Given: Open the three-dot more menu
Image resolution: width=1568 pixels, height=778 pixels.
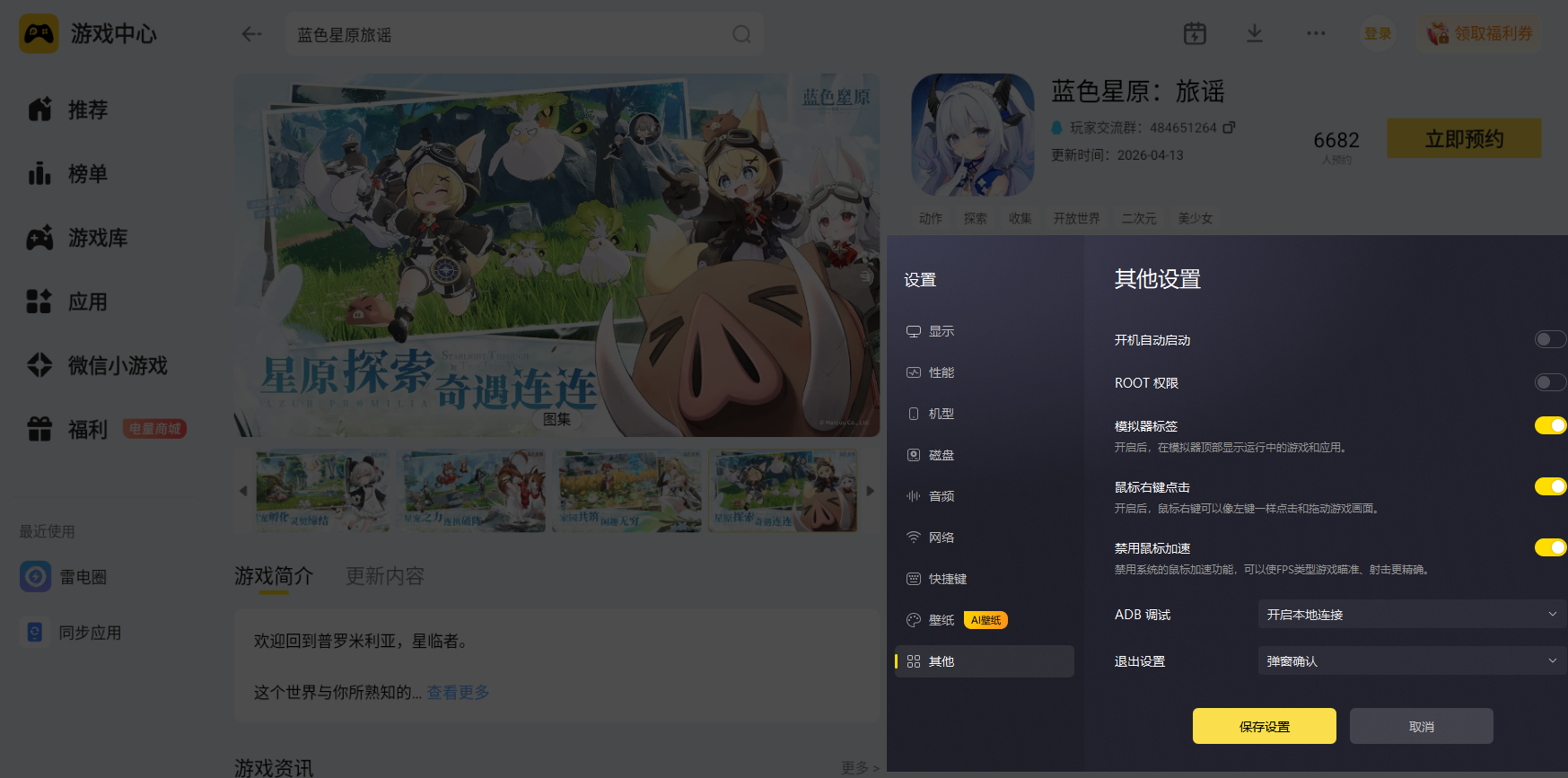Looking at the screenshot, I should coord(1316,33).
